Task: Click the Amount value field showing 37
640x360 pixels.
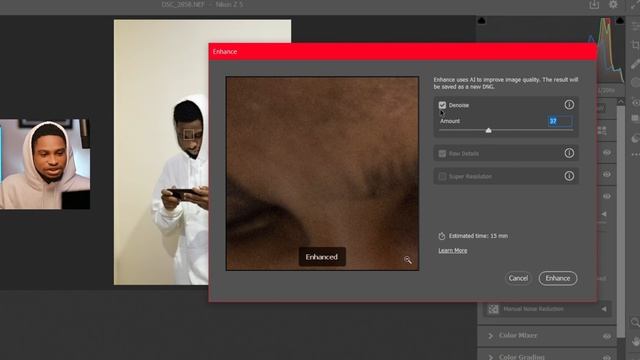Action: (x=560, y=121)
